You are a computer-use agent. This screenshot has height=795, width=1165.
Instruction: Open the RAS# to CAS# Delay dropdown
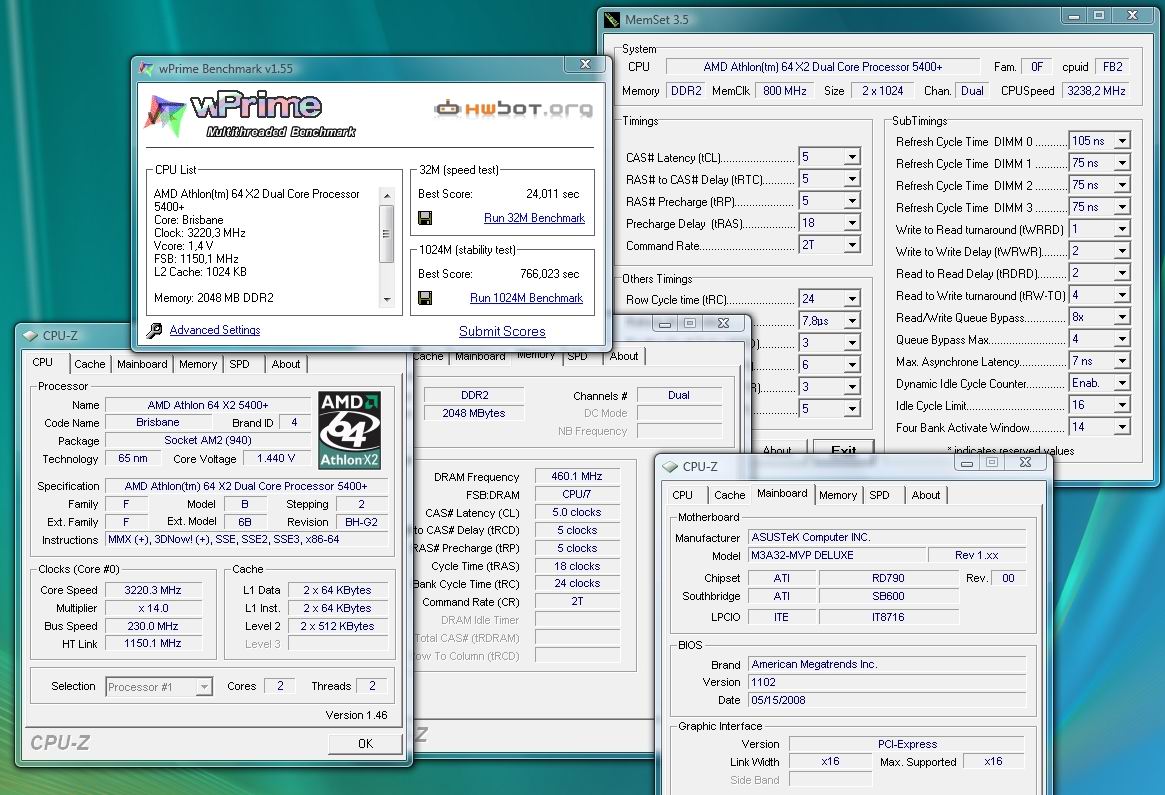pyautogui.click(x=852, y=179)
